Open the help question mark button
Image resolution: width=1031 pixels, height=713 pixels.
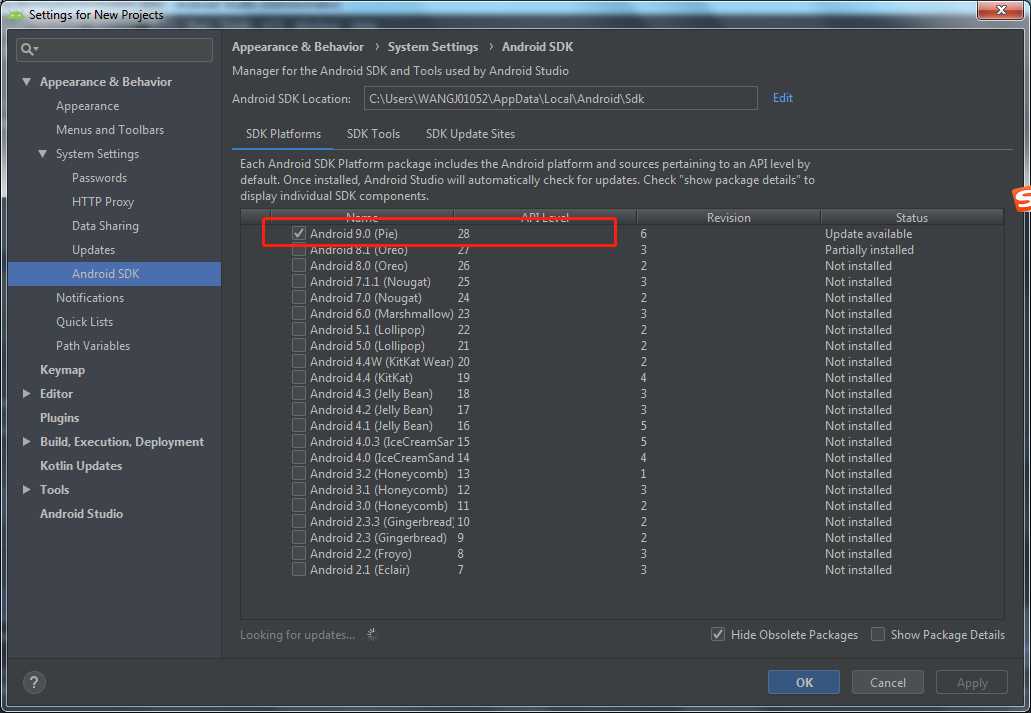point(34,682)
